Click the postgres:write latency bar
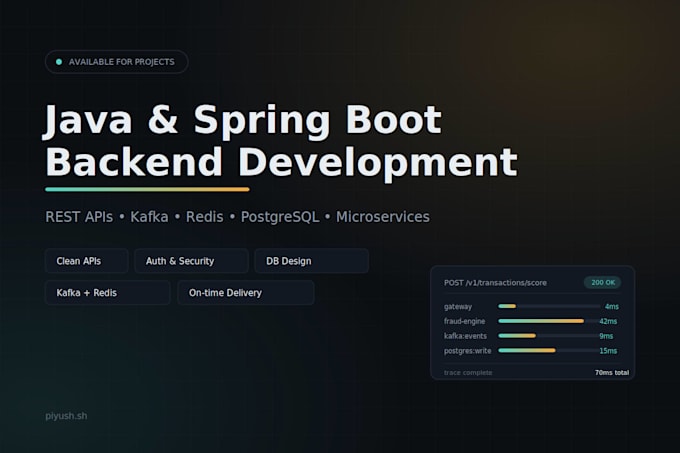680x453 pixels. pyautogui.click(x=549, y=351)
